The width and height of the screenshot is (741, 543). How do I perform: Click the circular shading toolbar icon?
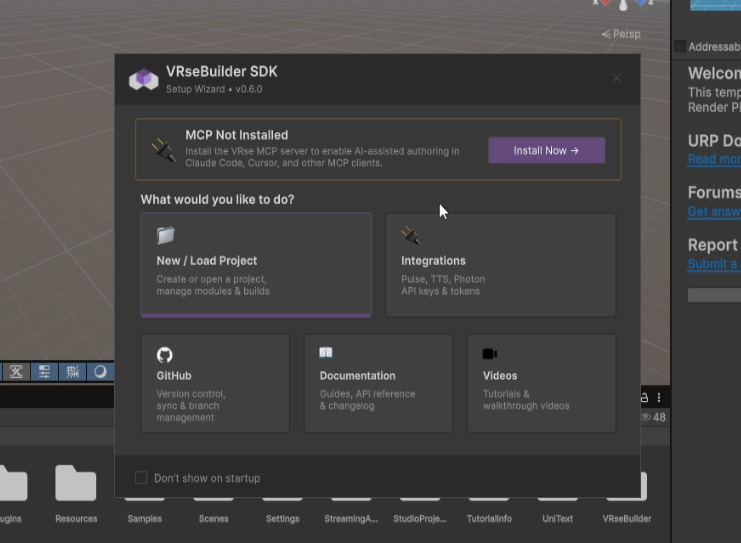[x=100, y=371]
